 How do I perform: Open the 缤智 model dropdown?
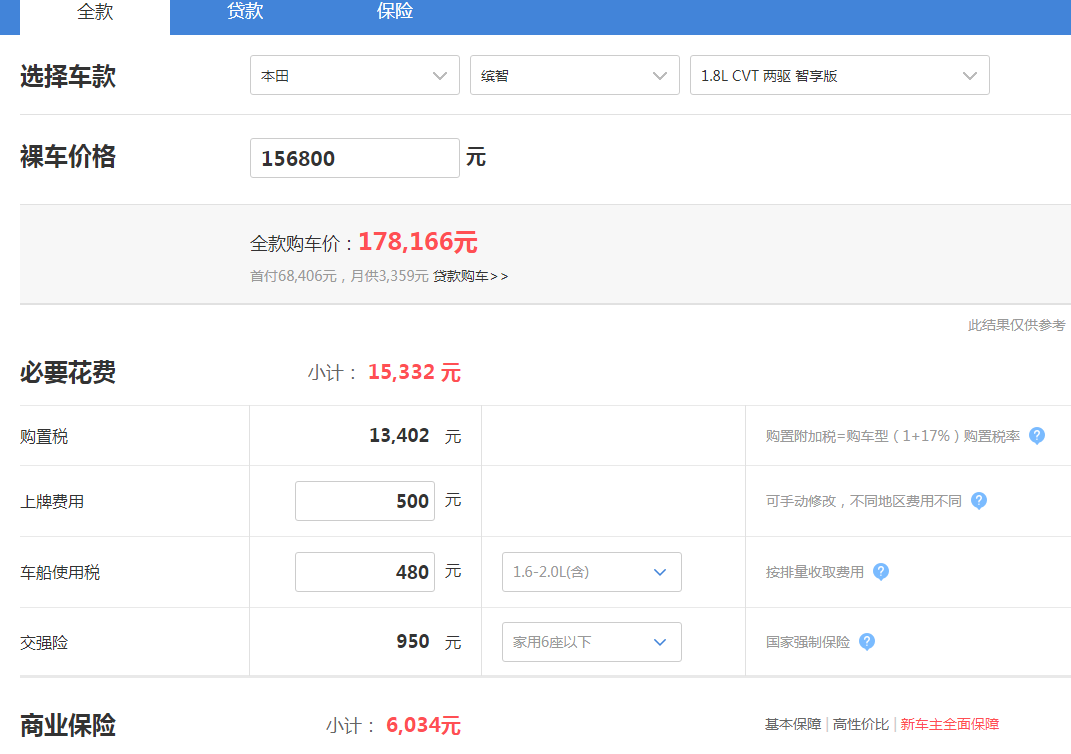click(x=574, y=75)
